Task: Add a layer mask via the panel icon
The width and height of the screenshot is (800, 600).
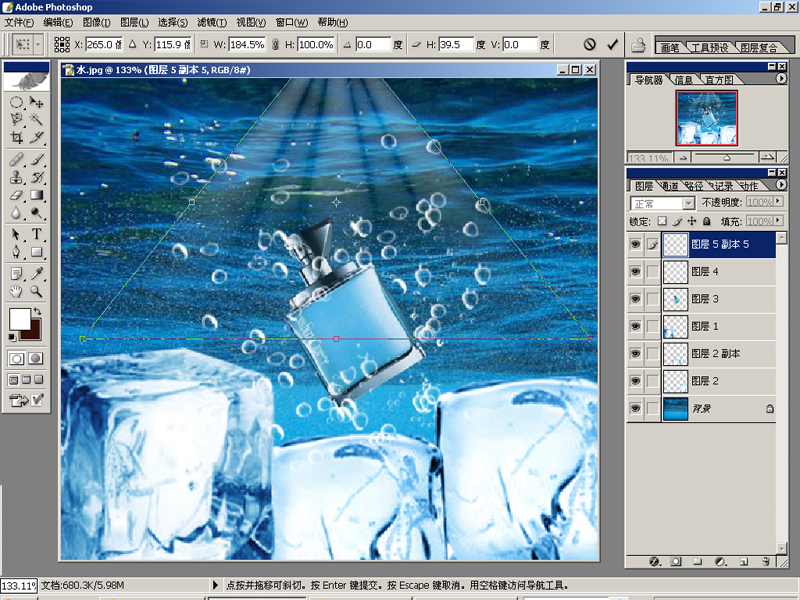Action: coord(676,562)
